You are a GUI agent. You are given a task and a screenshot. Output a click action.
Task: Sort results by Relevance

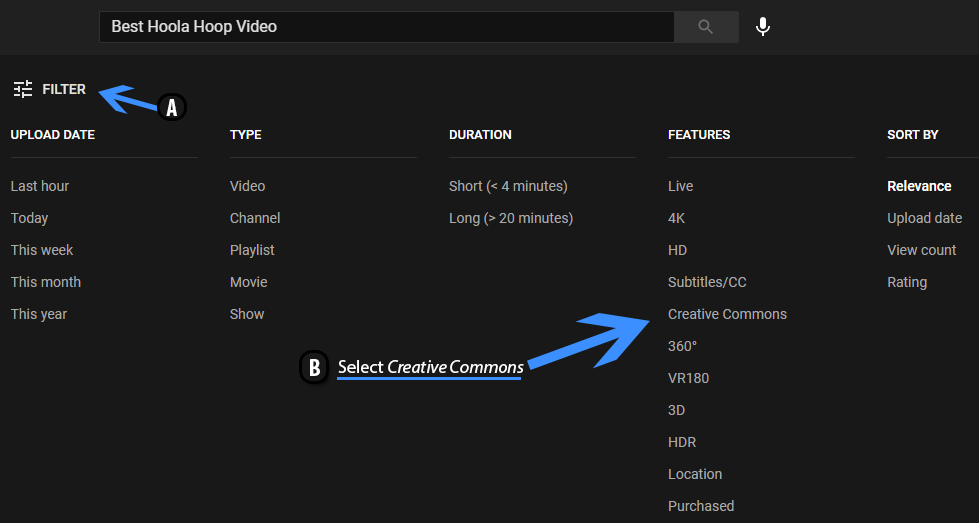(919, 186)
